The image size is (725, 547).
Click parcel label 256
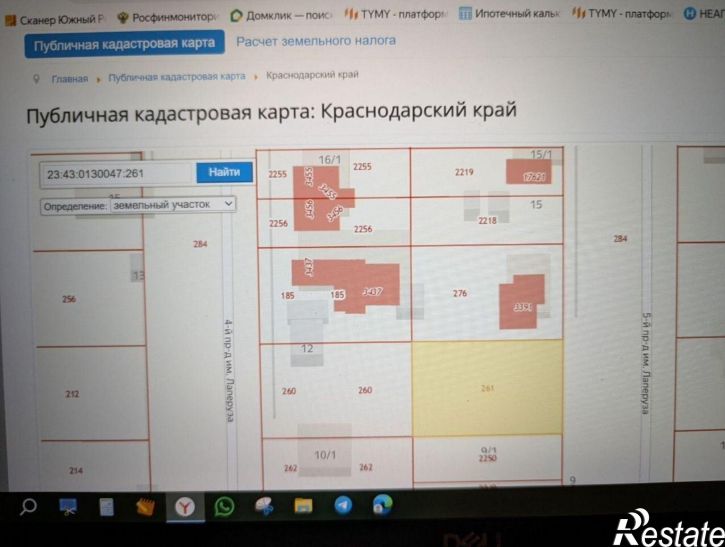click(69, 299)
